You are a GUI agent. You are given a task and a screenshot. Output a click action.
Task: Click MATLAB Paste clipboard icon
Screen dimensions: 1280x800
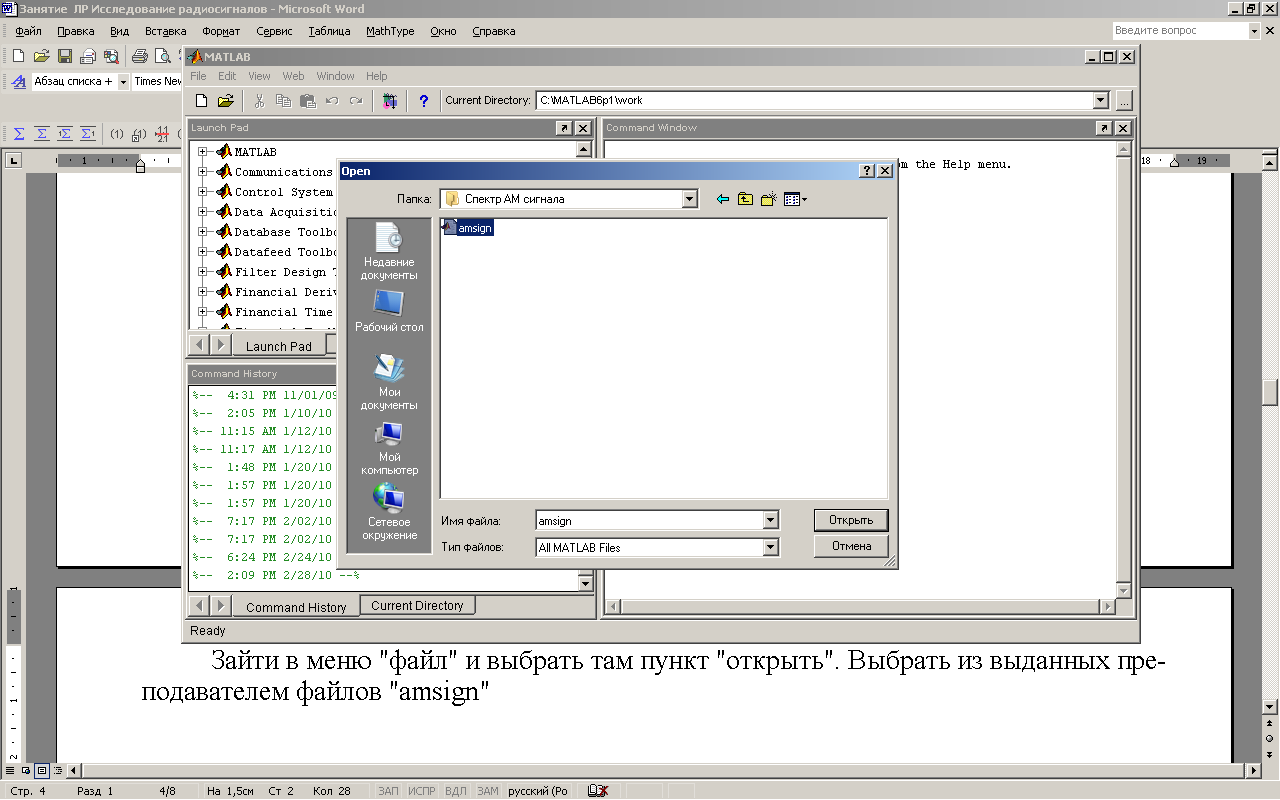click(x=307, y=101)
